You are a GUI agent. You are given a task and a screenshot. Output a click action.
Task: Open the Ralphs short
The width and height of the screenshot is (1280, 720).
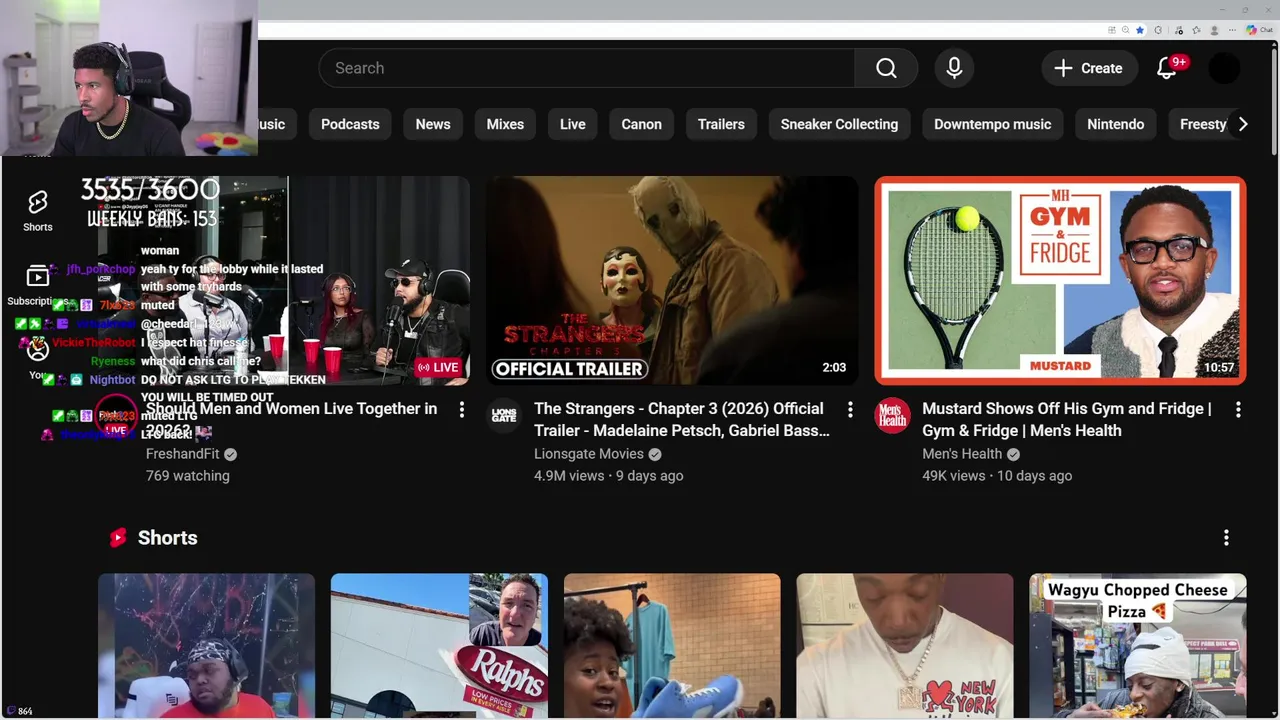[439, 646]
